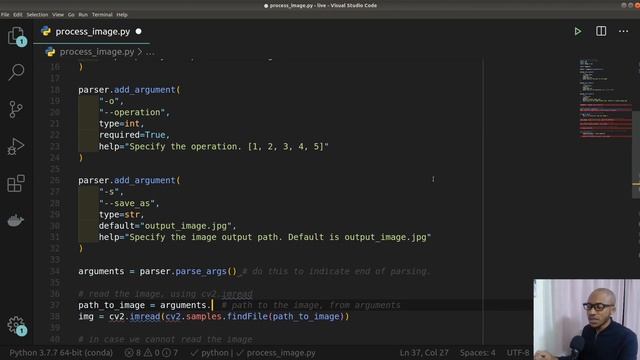Close the unsaved dot on process_image.py tab
This screenshot has width=640, height=360.
click(x=138, y=31)
